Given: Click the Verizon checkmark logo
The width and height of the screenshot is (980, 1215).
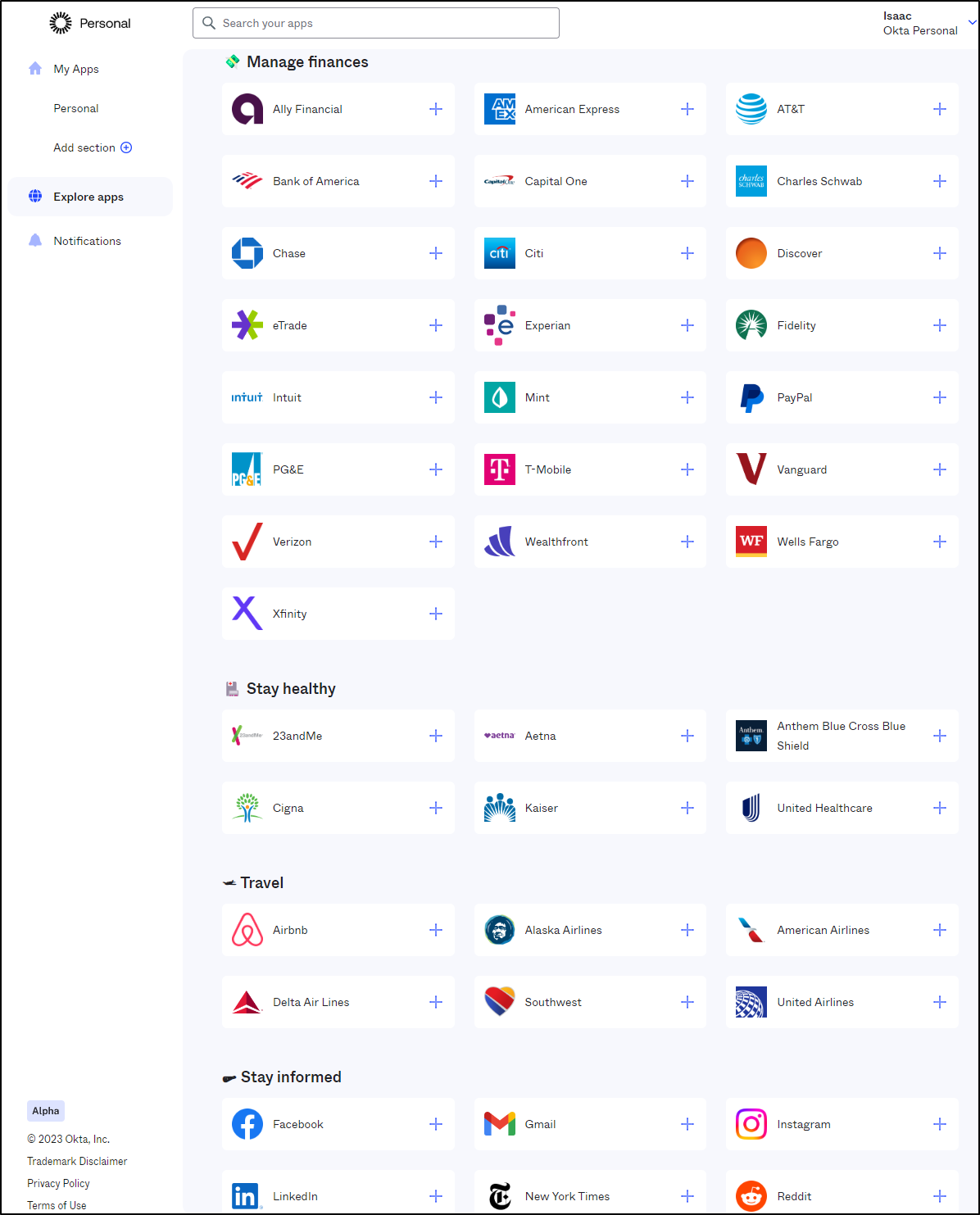Looking at the screenshot, I should (247, 542).
